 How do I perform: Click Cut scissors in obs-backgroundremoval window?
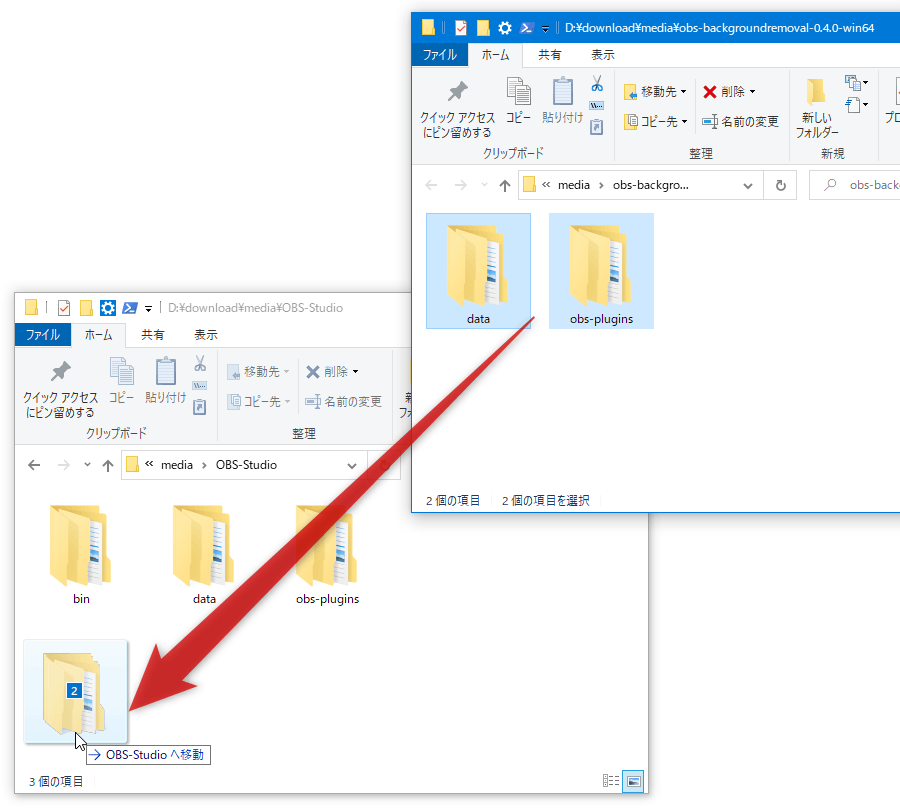[x=597, y=84]
